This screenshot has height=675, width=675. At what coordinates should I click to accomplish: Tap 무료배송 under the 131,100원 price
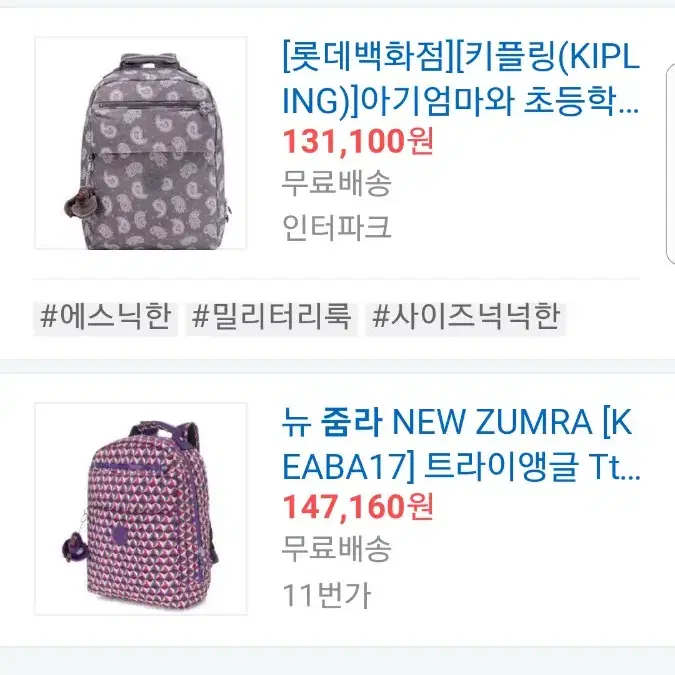(x=337, y=183)
